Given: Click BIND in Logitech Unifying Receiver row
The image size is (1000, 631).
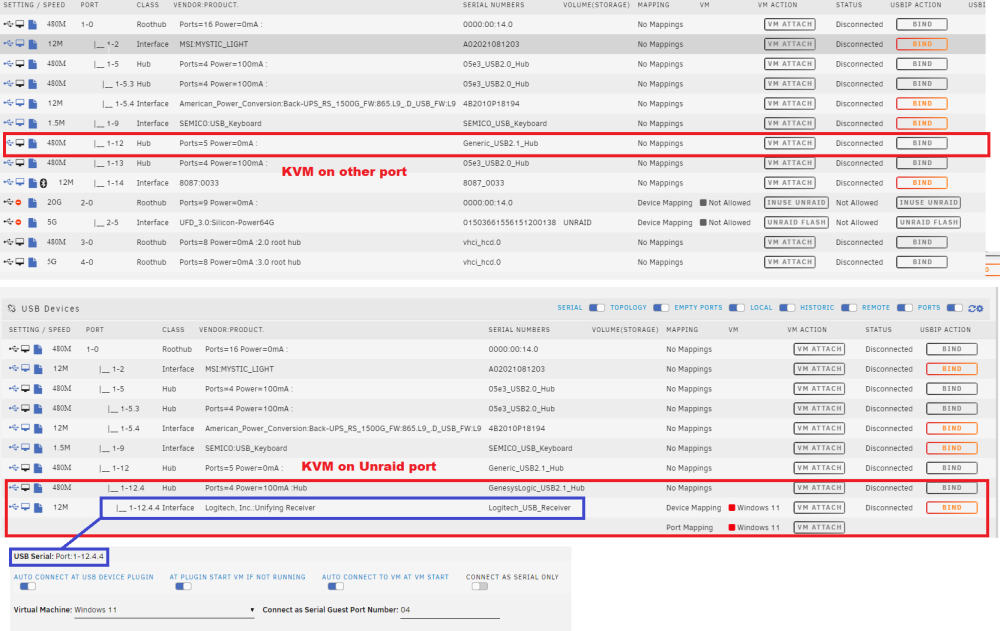Looking at the screenshot, I should (952, 507).
